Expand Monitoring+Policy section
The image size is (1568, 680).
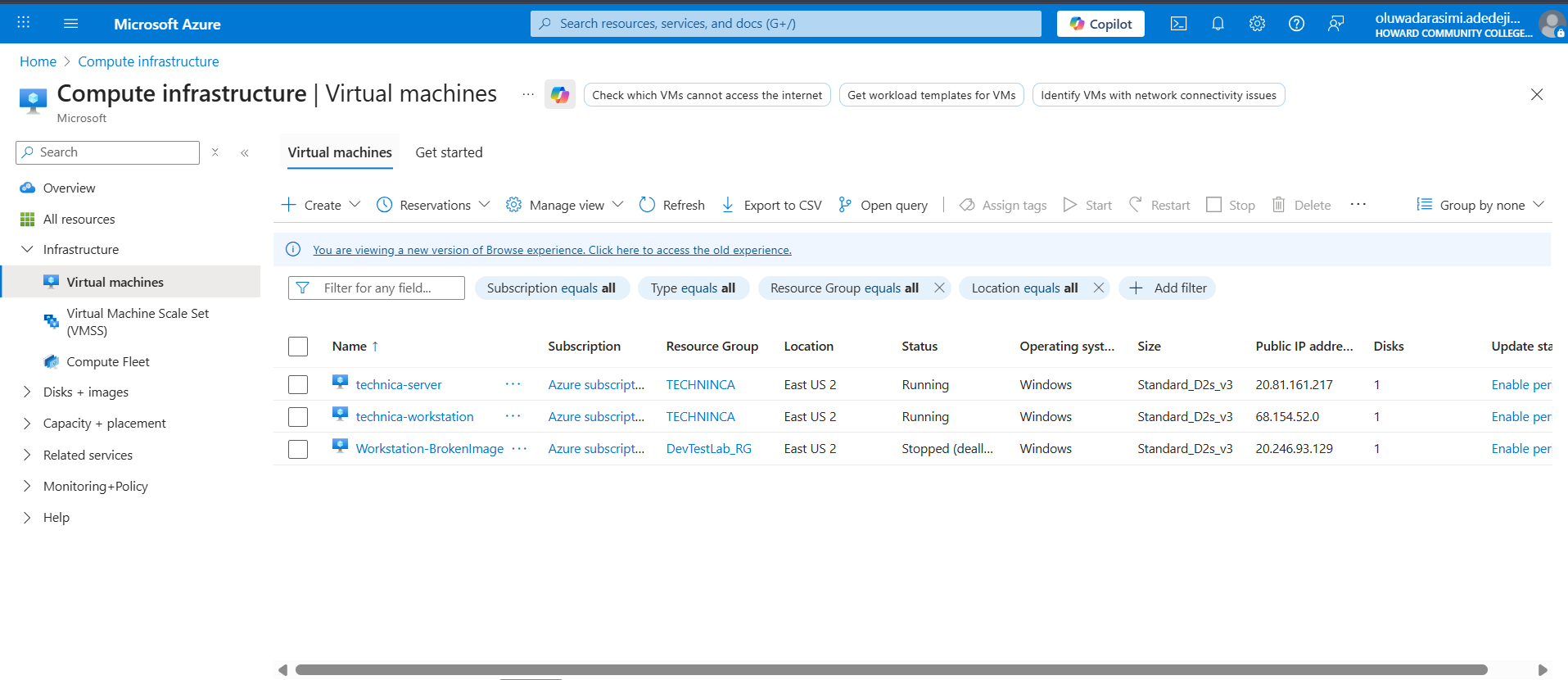[27, 486]
